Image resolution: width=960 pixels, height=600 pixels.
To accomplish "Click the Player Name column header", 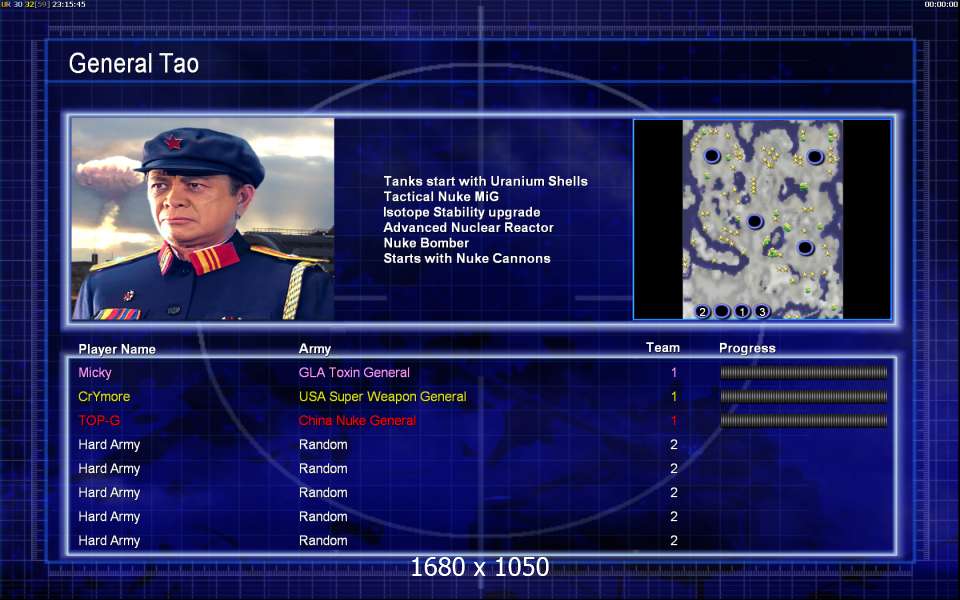I will pos(117,349).
